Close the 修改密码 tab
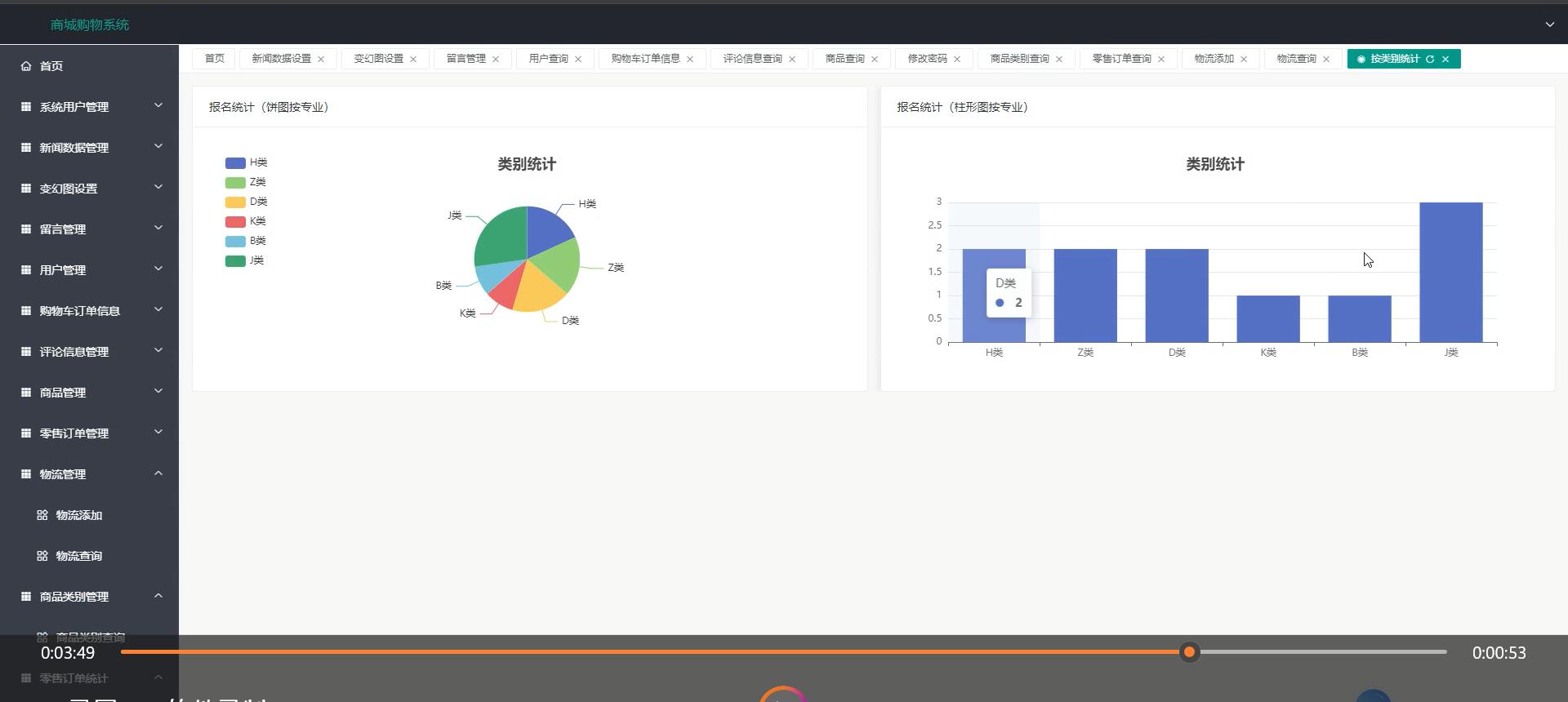The image size is (1568, 702). click(x=957, y=59)
